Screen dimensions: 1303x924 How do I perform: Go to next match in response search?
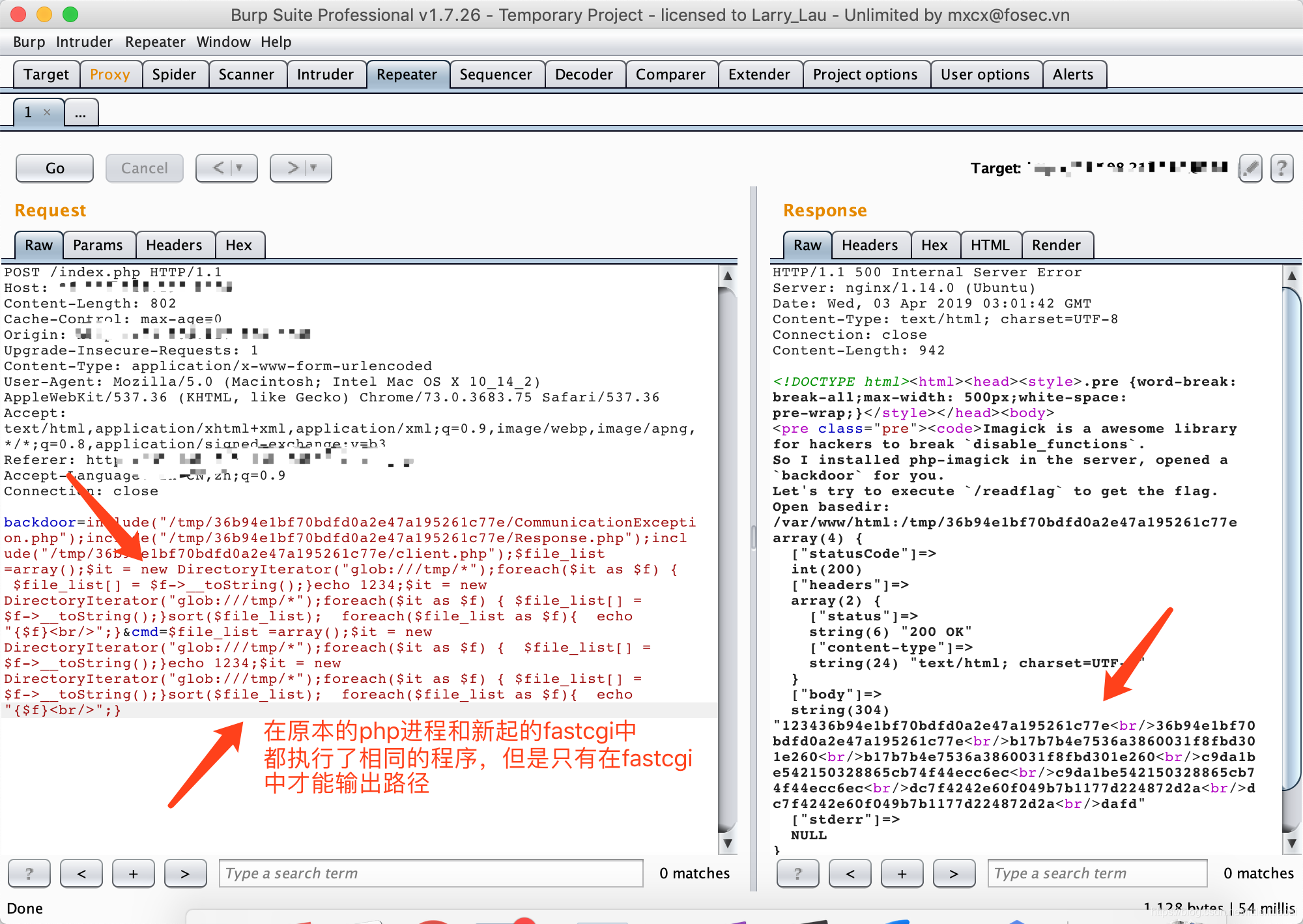coord(954,873)
